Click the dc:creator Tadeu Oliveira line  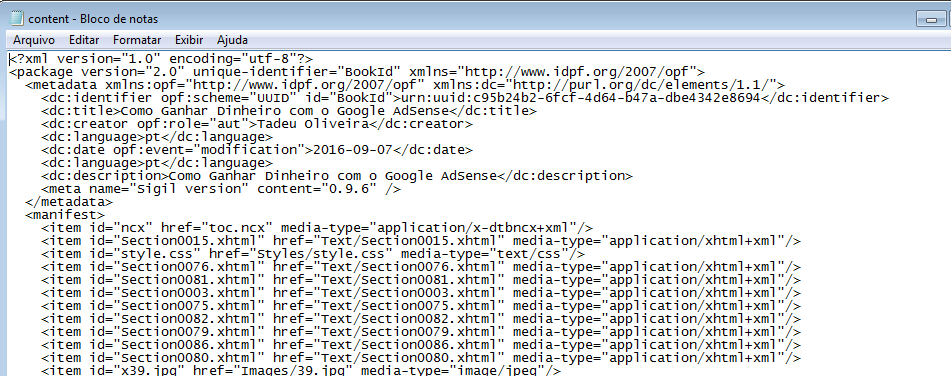coord(257,124)
